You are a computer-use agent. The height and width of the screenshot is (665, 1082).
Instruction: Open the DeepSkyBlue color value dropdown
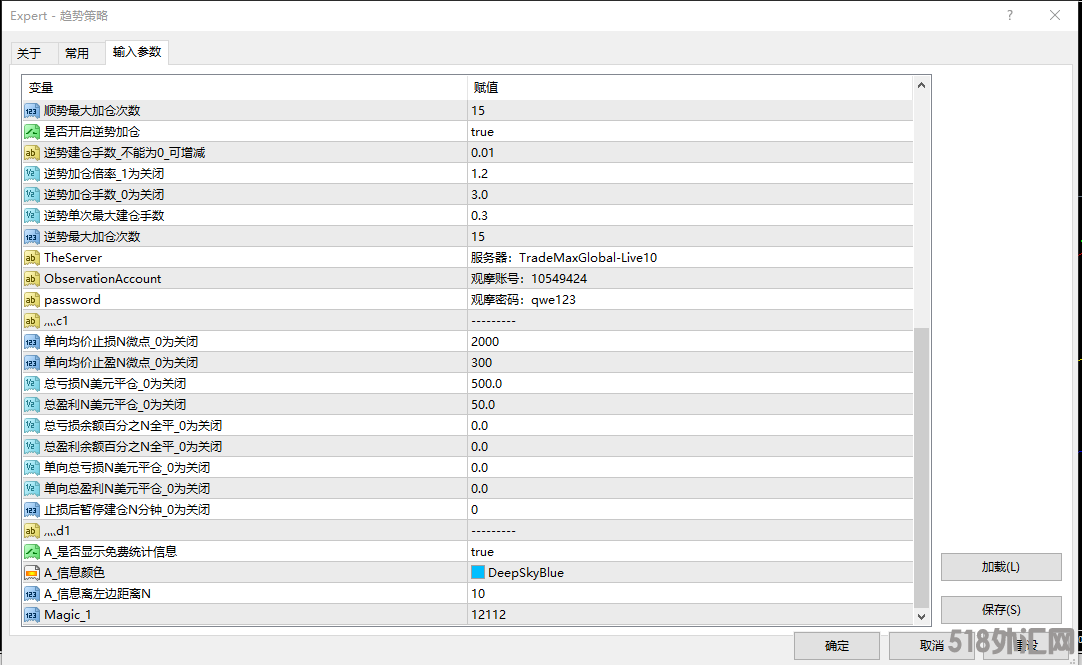click(690, 573)
